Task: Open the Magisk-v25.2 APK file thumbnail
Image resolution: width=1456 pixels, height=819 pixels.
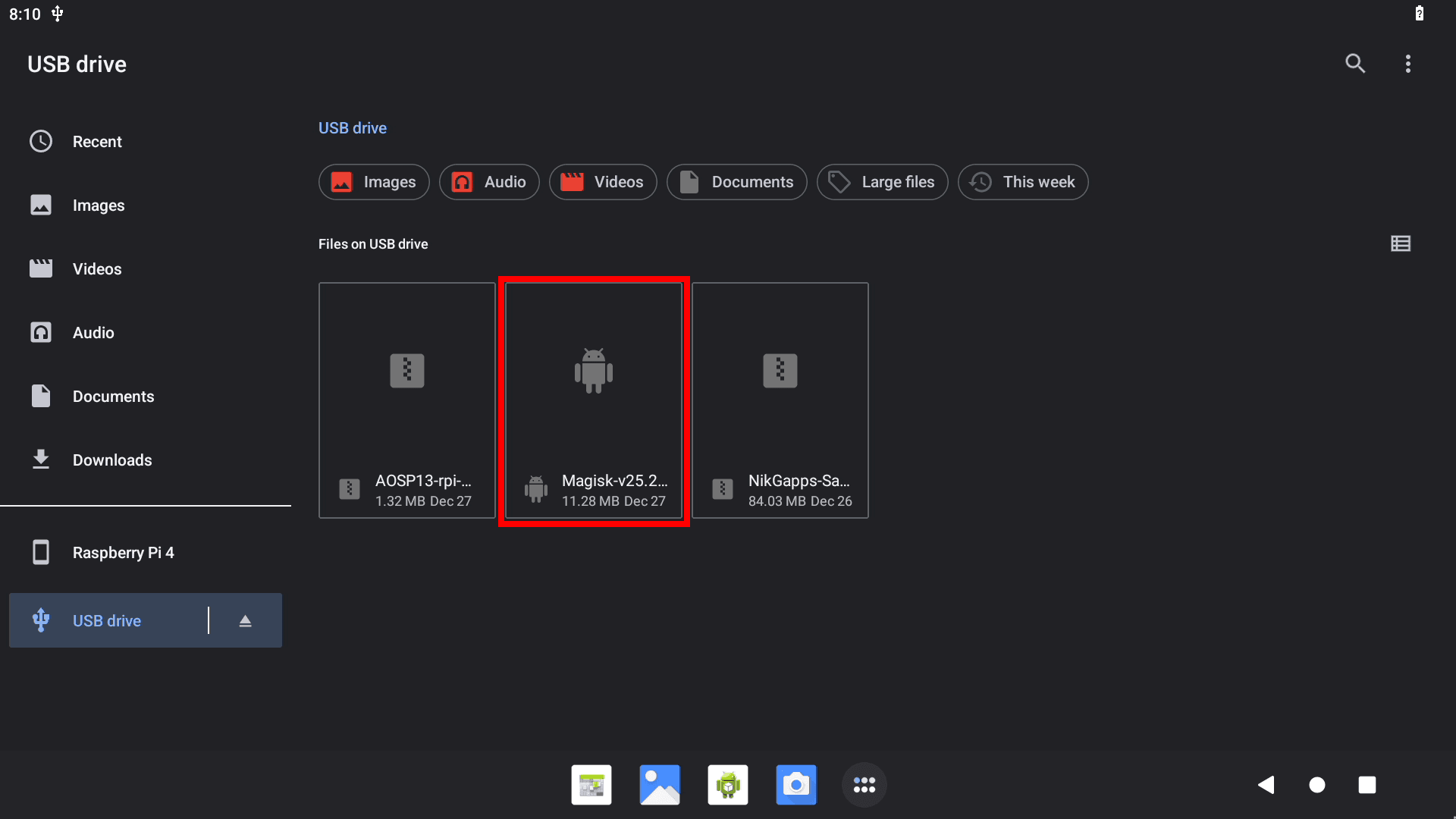Action: (594, 371)
